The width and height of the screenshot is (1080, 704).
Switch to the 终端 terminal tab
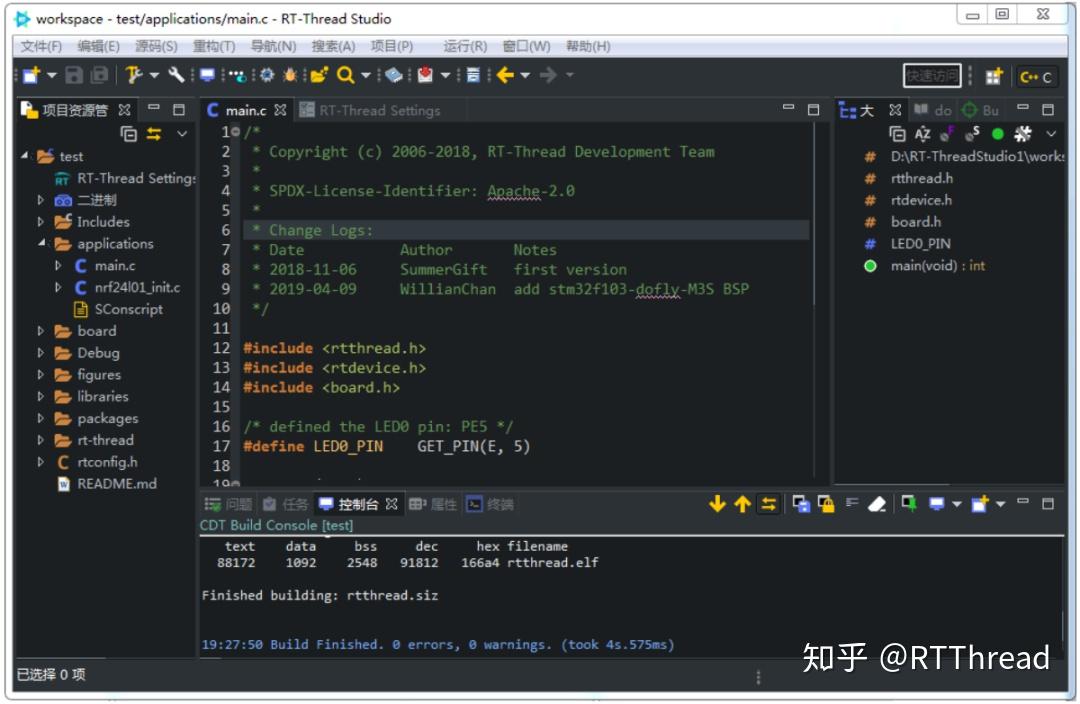pos(490,504)
